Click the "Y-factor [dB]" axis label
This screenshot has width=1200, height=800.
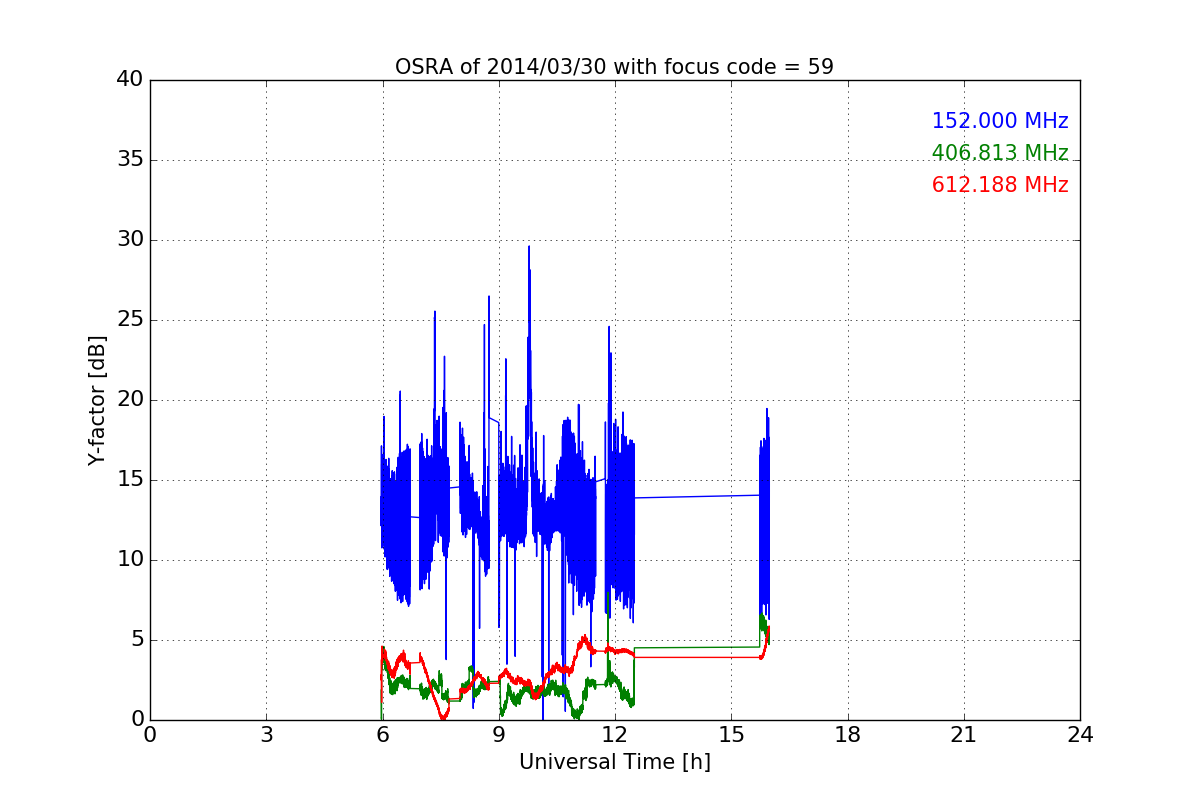97,400
